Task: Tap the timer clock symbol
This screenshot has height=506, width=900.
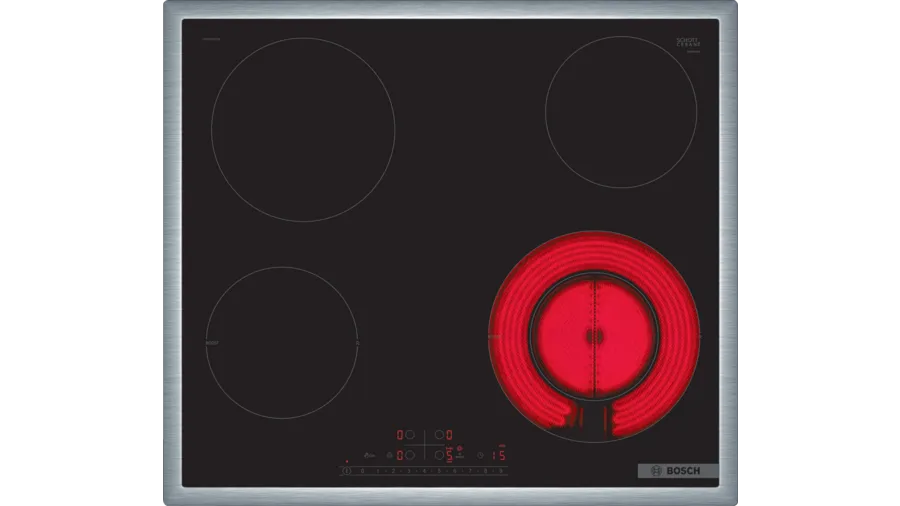Action: click(x=480, y=456)
